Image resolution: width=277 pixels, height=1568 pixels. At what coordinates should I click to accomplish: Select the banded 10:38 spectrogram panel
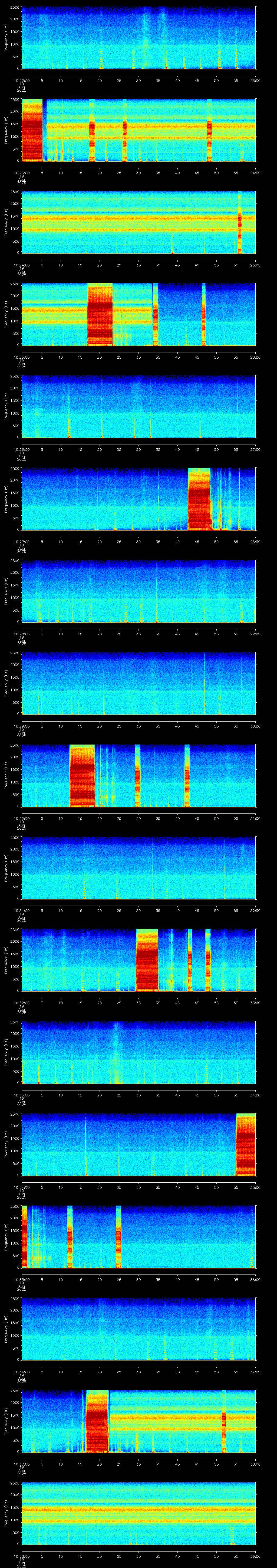point(138,1514)
